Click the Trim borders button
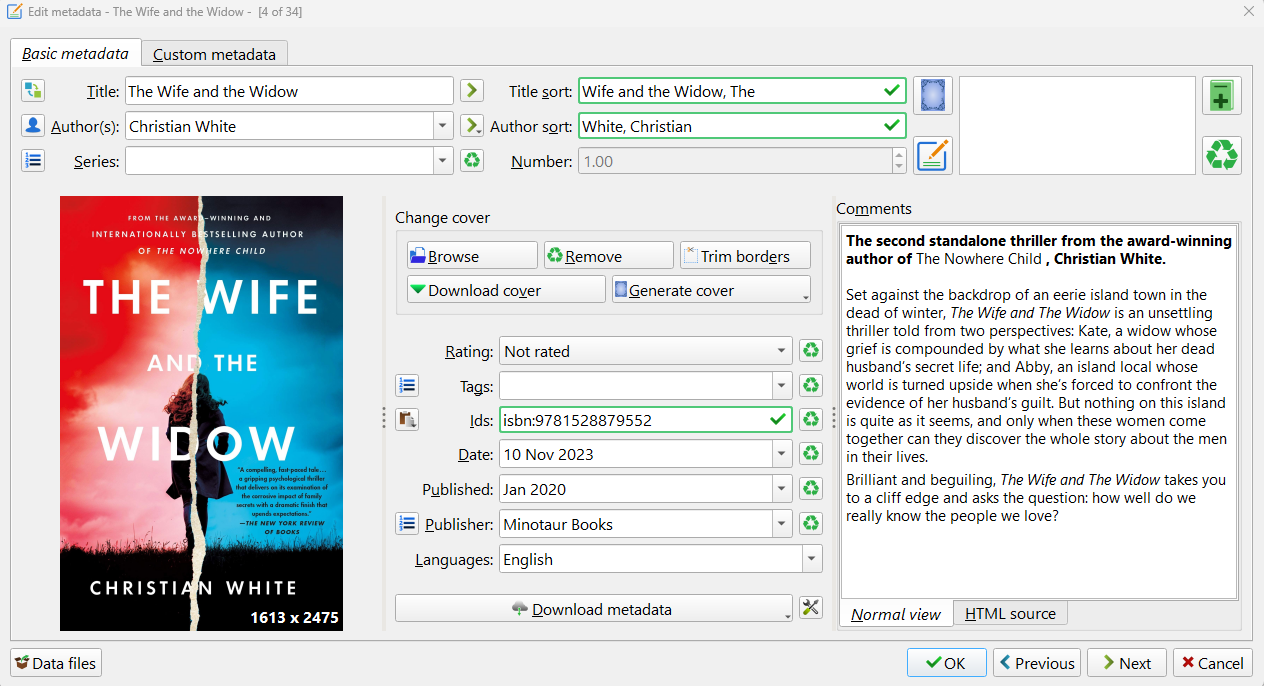Viewport: 1264px width, 686px height. click(745, 256)
